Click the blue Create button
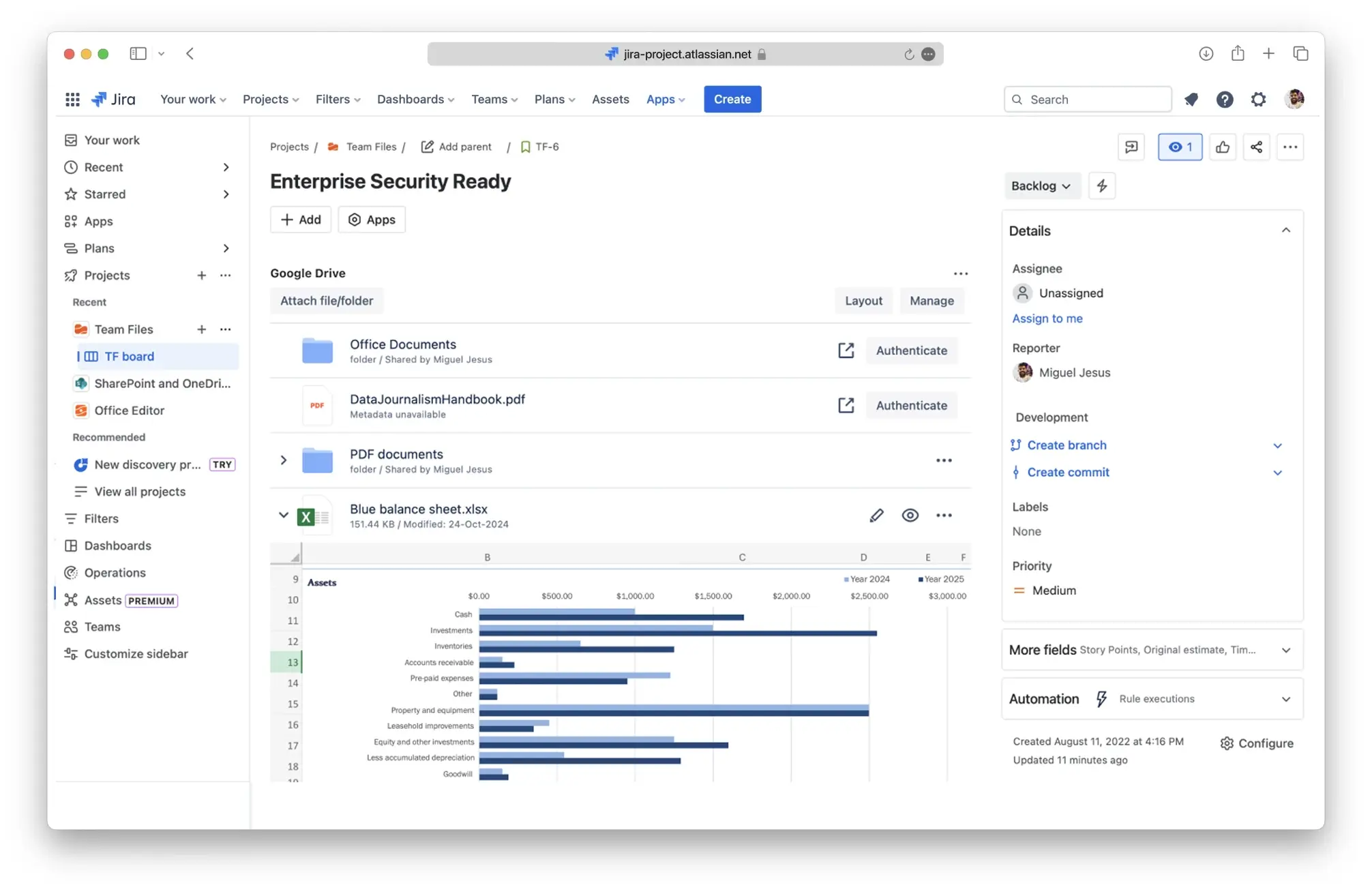The height and width of the screenshot is (892, 1372). point(732,100)
